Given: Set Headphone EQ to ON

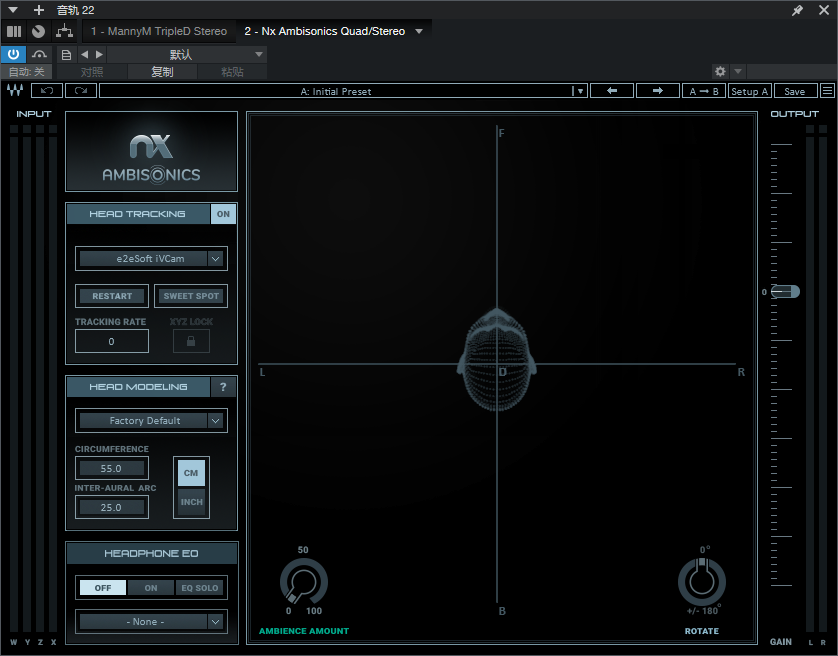Looking at the screenshot, I should click(151, 588).
